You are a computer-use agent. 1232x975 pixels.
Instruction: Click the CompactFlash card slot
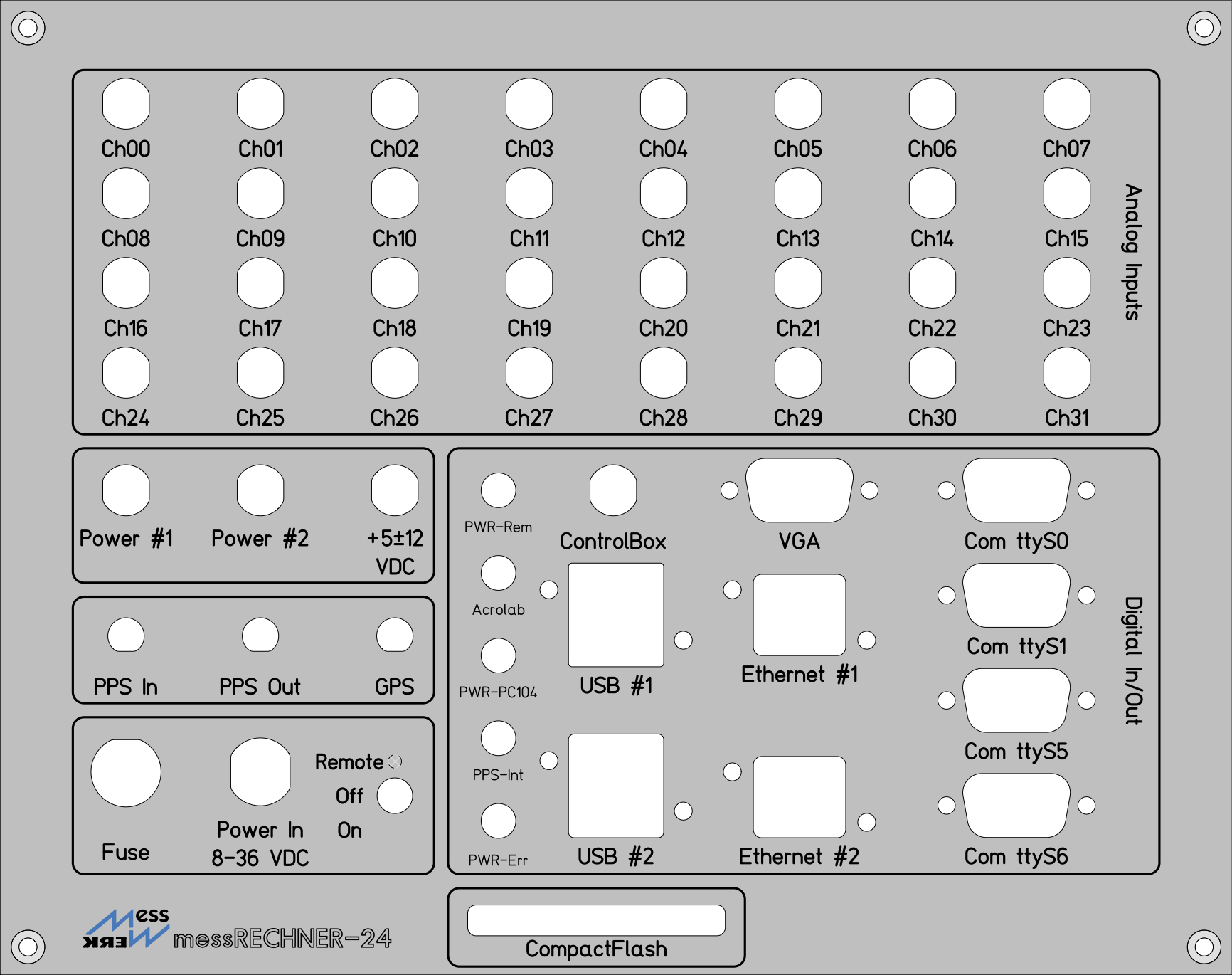click(596, 920)
